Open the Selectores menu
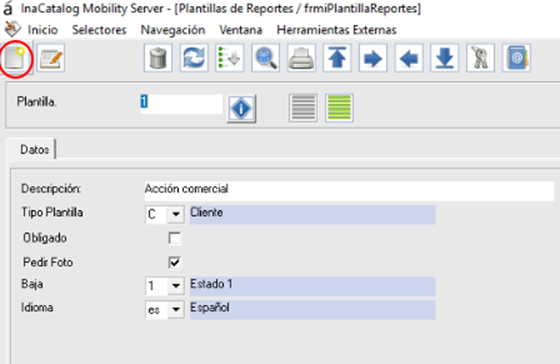The width and height of the screenshot is (560, 364). 99,30
